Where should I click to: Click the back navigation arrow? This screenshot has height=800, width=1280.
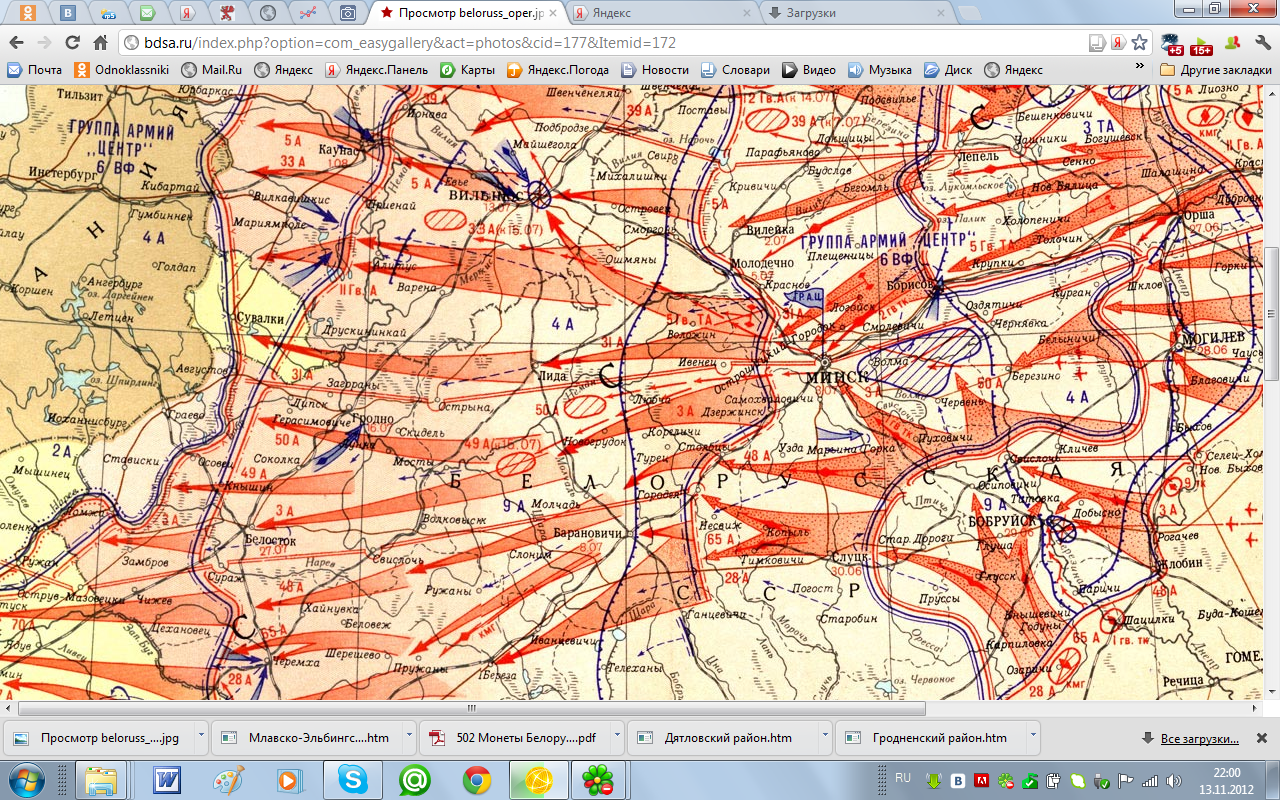coord(16,43)
